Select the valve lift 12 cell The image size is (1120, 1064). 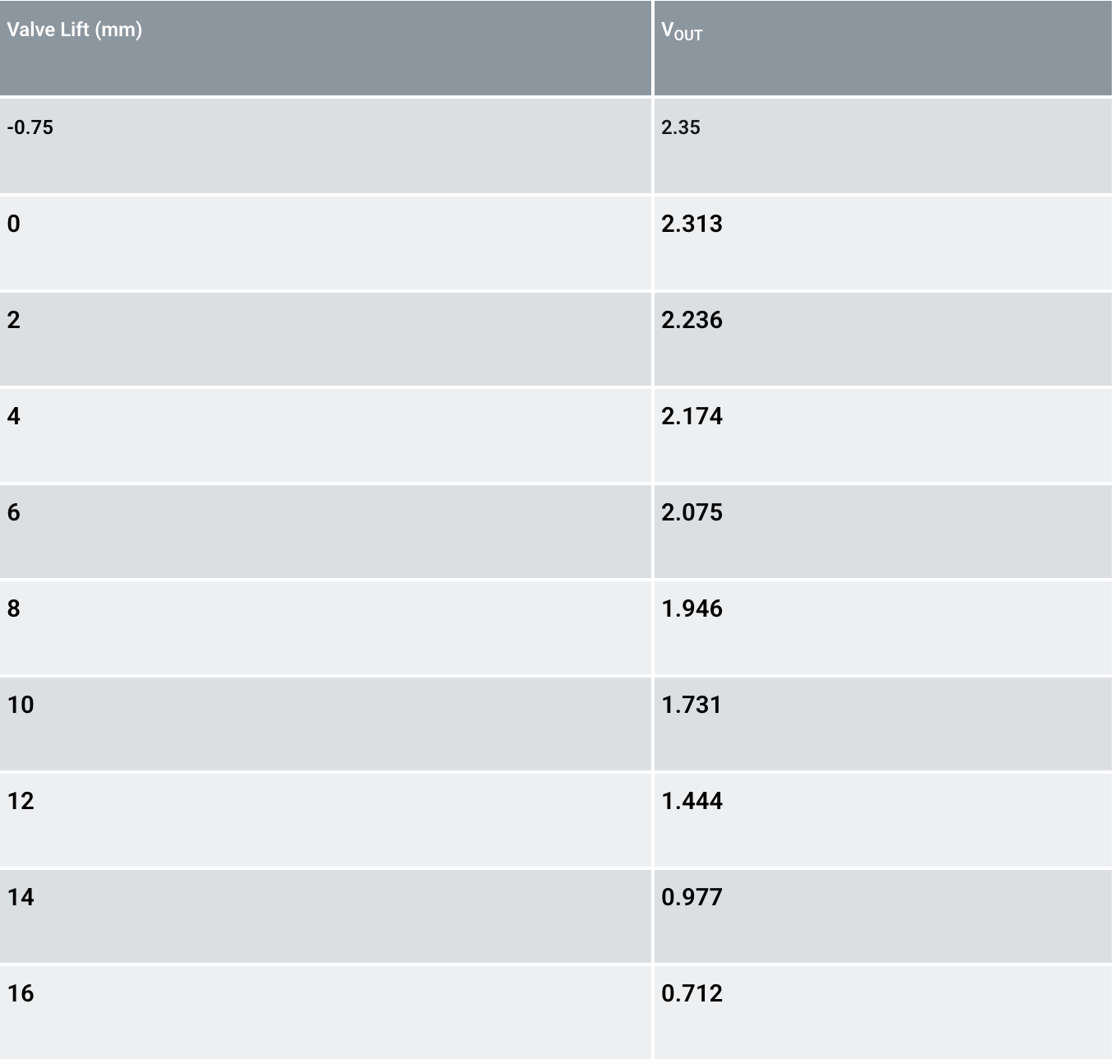[21, 801]
